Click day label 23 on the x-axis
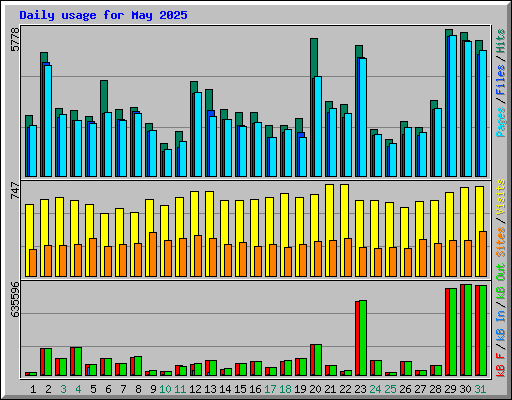 [x=360, y=389]
